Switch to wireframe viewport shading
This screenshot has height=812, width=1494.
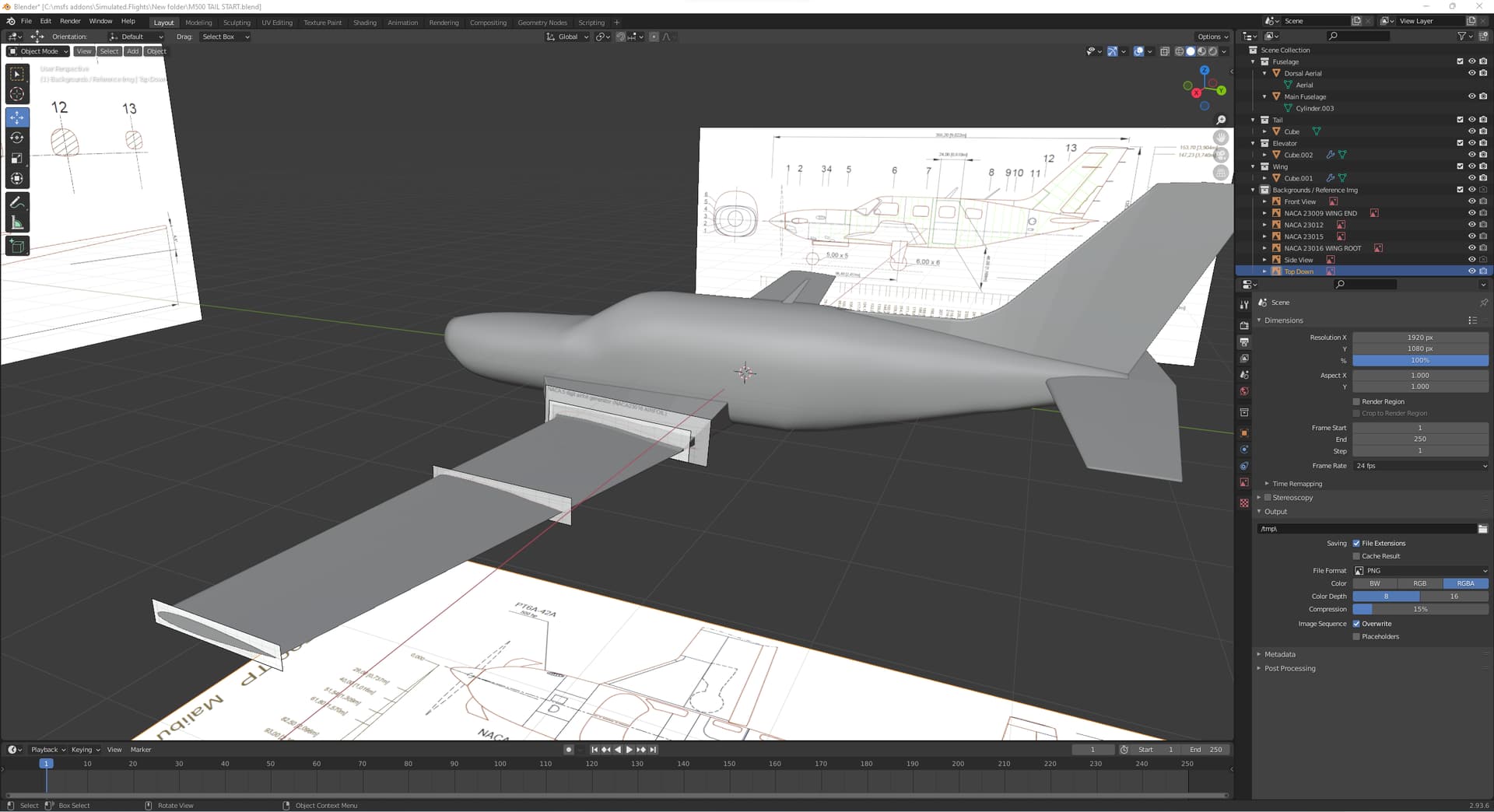pyautogui.click(x=1180, y=51)
